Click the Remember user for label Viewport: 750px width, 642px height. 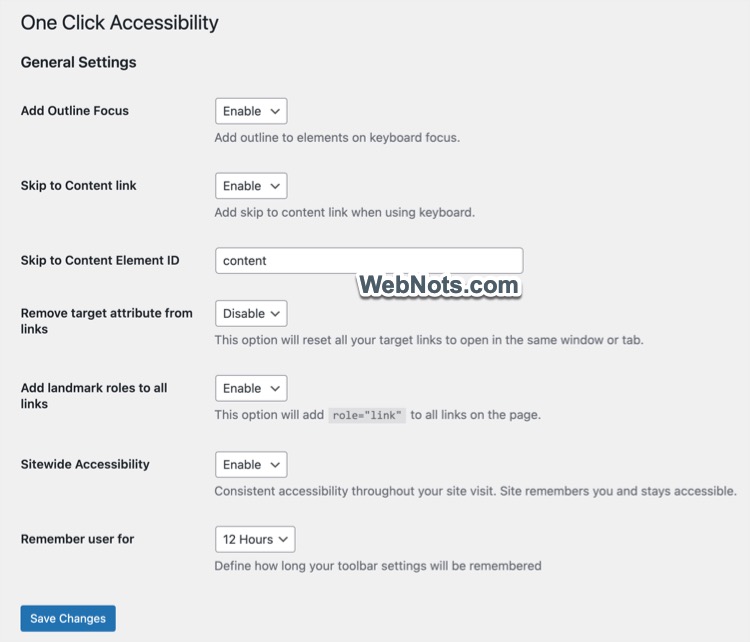pos(77,539)
